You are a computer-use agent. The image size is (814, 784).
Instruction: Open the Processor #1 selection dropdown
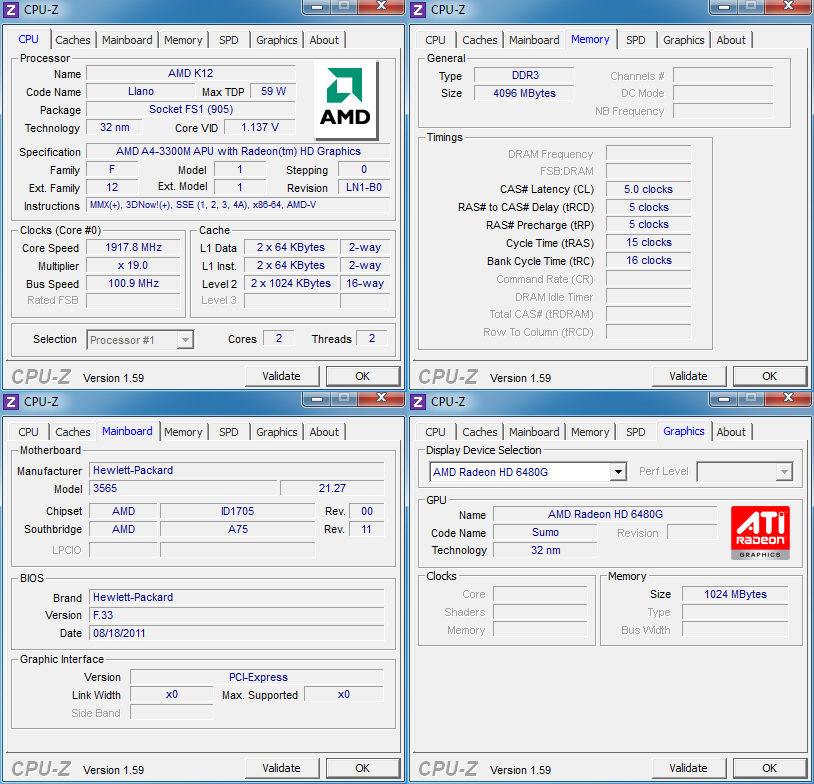tap(140, 340)
